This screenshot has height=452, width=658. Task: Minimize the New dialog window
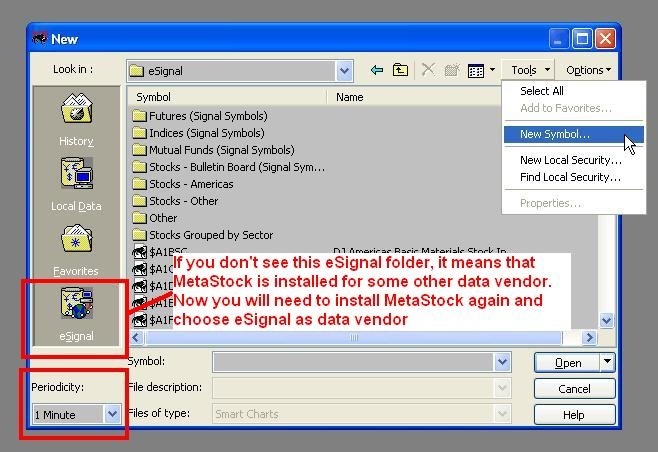coord(559,39)
